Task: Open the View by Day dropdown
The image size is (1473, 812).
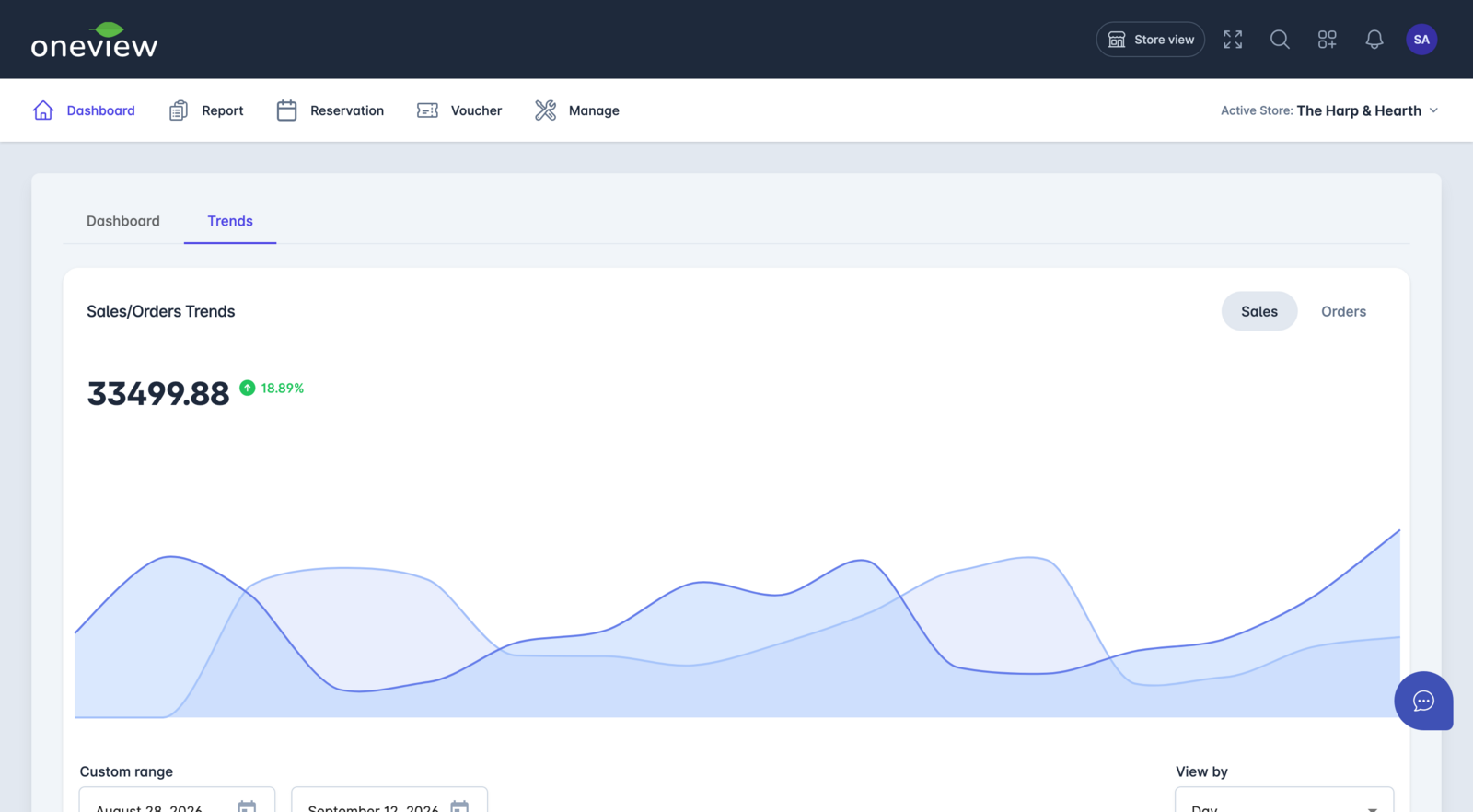Action: pos(1284,801)
